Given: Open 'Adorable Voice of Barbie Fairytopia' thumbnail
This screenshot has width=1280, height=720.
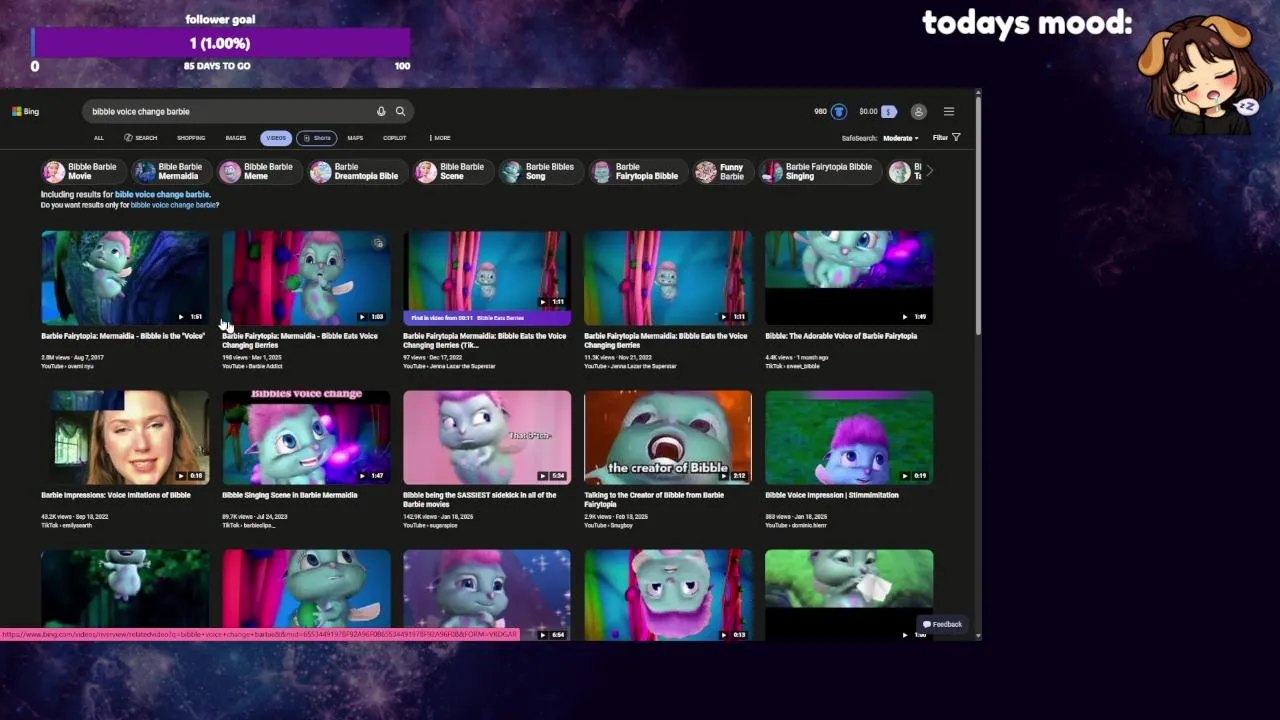Looking at the screenshot, I should point(849,278).
